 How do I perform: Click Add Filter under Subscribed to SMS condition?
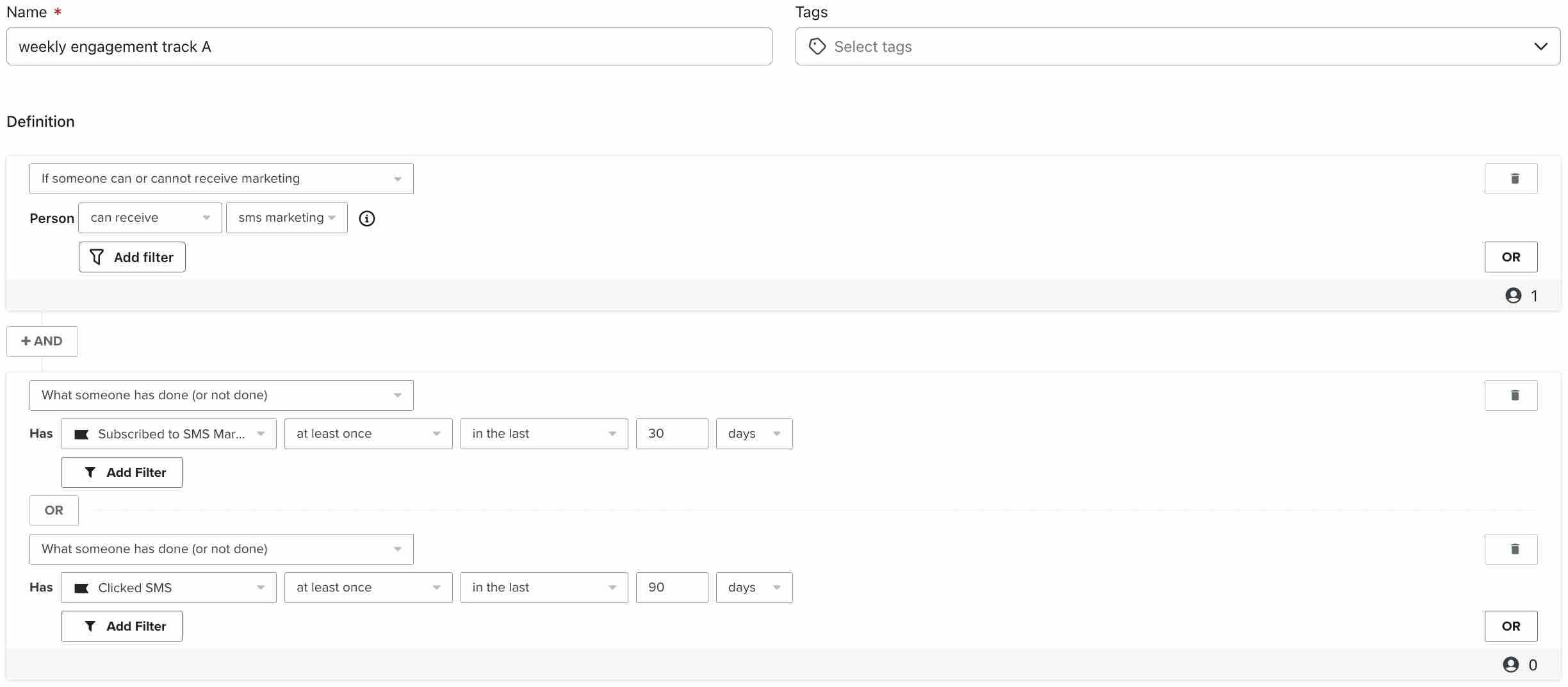[122, 472]
